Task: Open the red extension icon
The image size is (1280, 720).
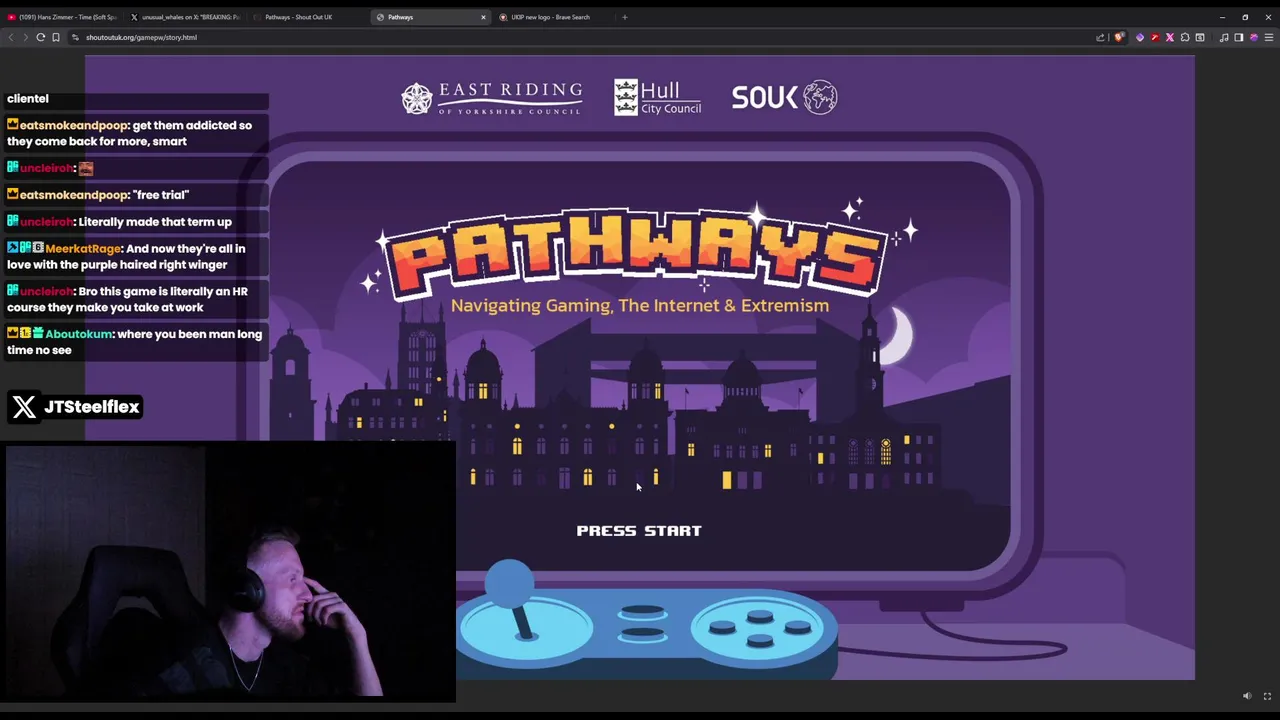Action: [x=1155, y=37]
